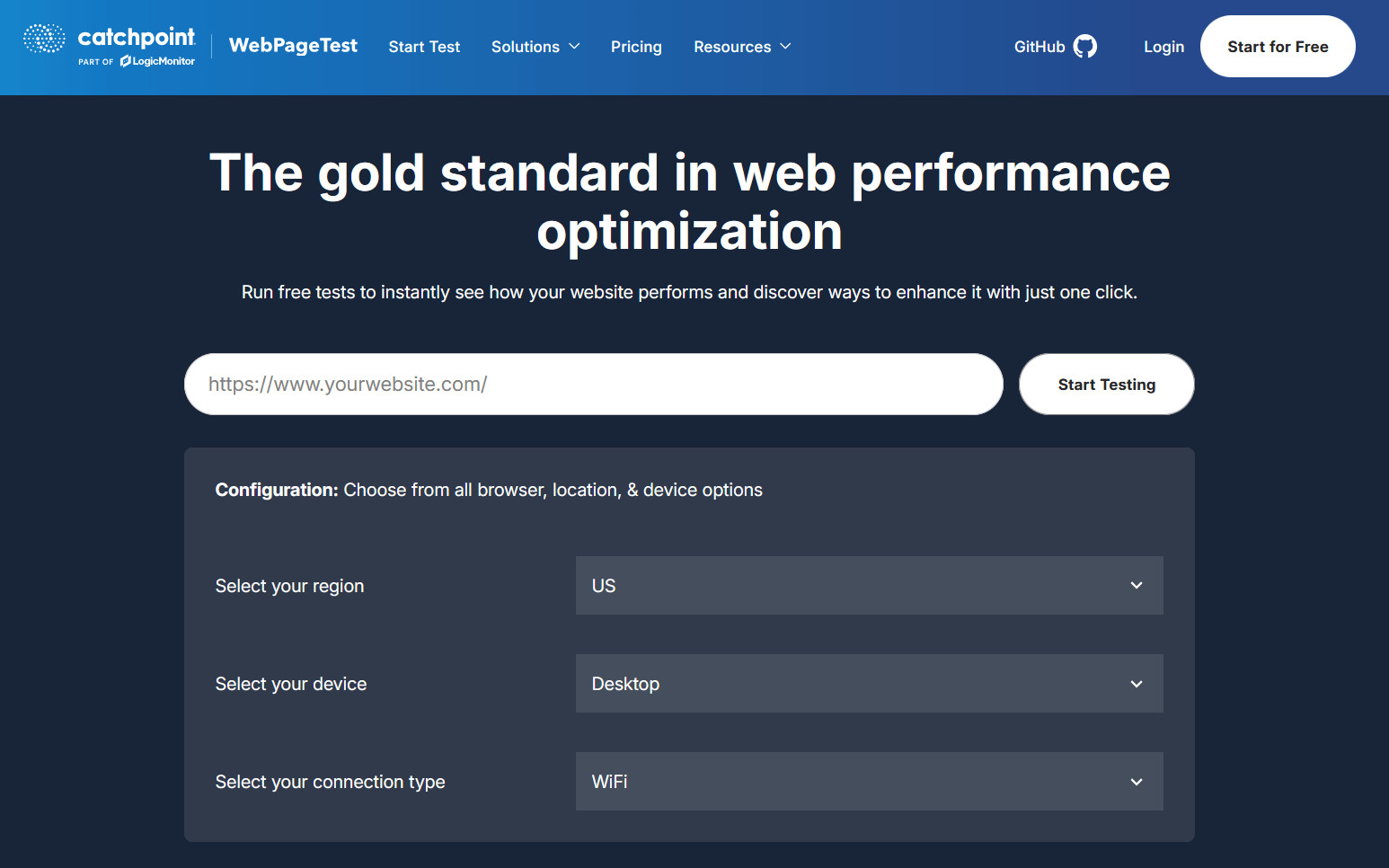The height and width of the screenshot is (868, 1389).
Task: Click the Start for Free button
Action: pyautogui.click(x=1278, y=46)
